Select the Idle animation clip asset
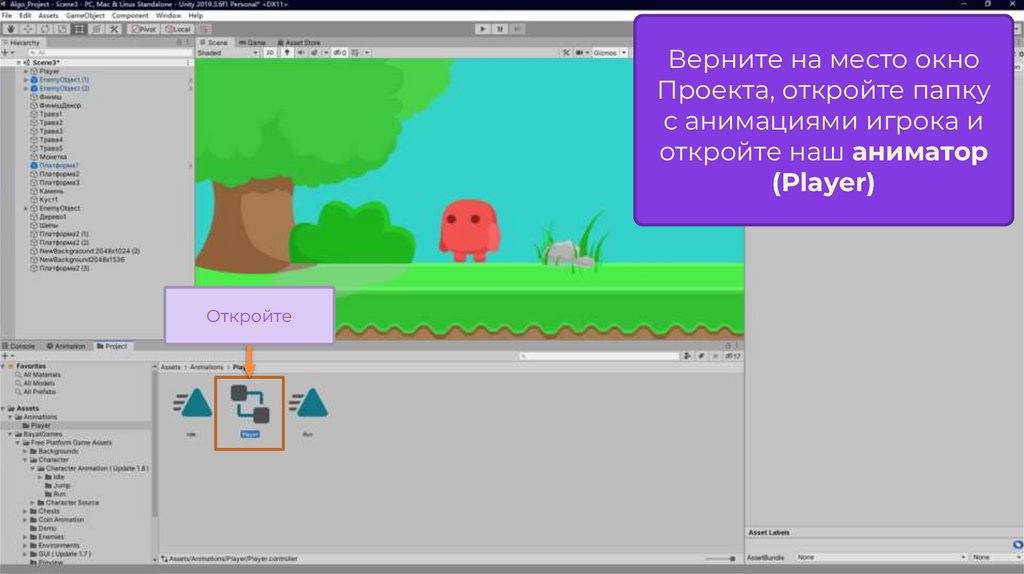 192,411
